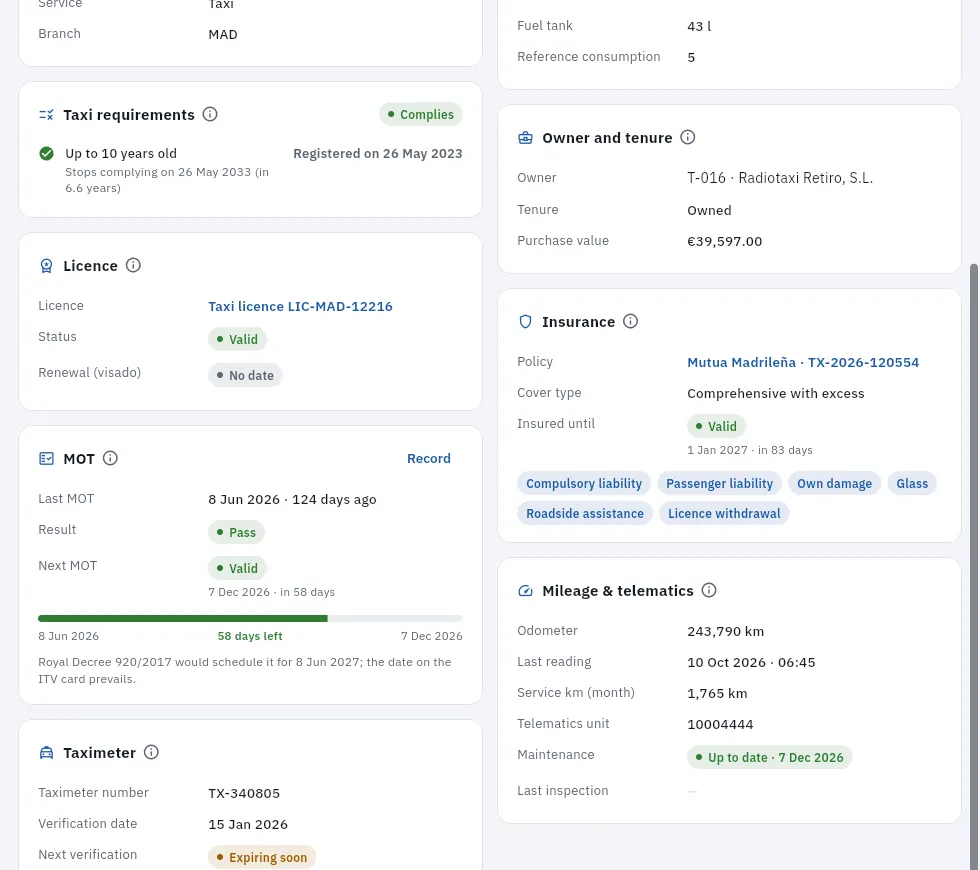The height and width of the screenshot is (870, 980).
Task: Open Mutua Madrileña policy TX-2026-120554
Action: pos(803,362)
